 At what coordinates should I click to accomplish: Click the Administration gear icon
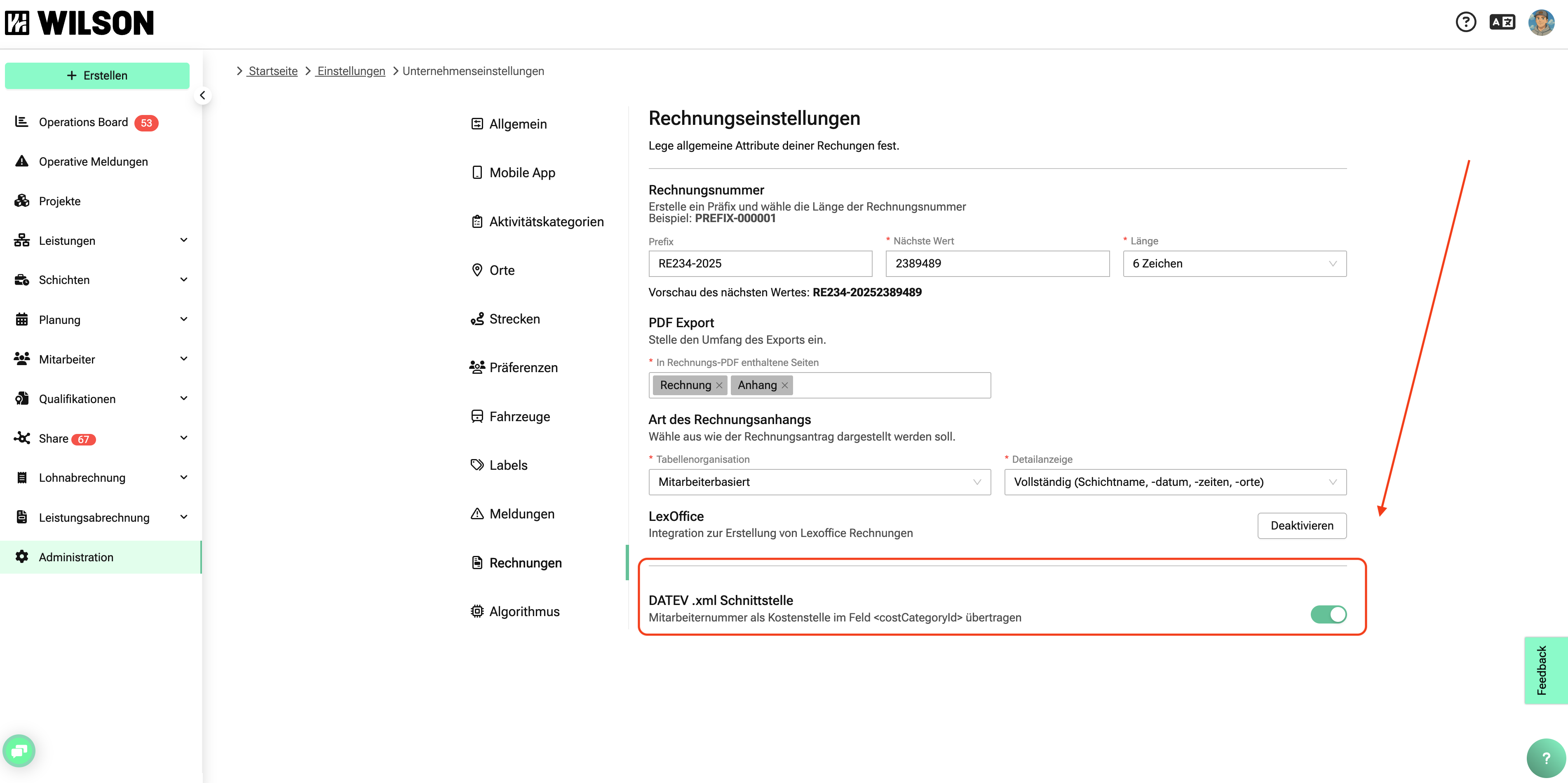[22, 557]
